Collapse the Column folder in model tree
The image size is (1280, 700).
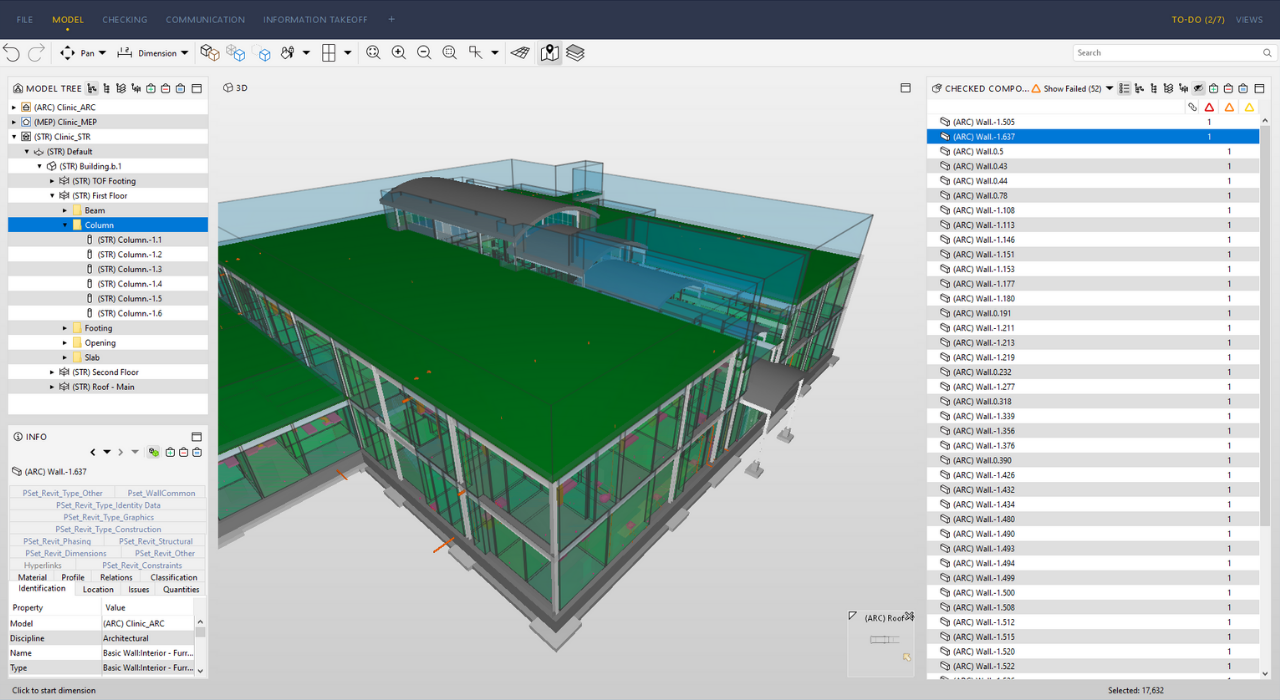65,226
